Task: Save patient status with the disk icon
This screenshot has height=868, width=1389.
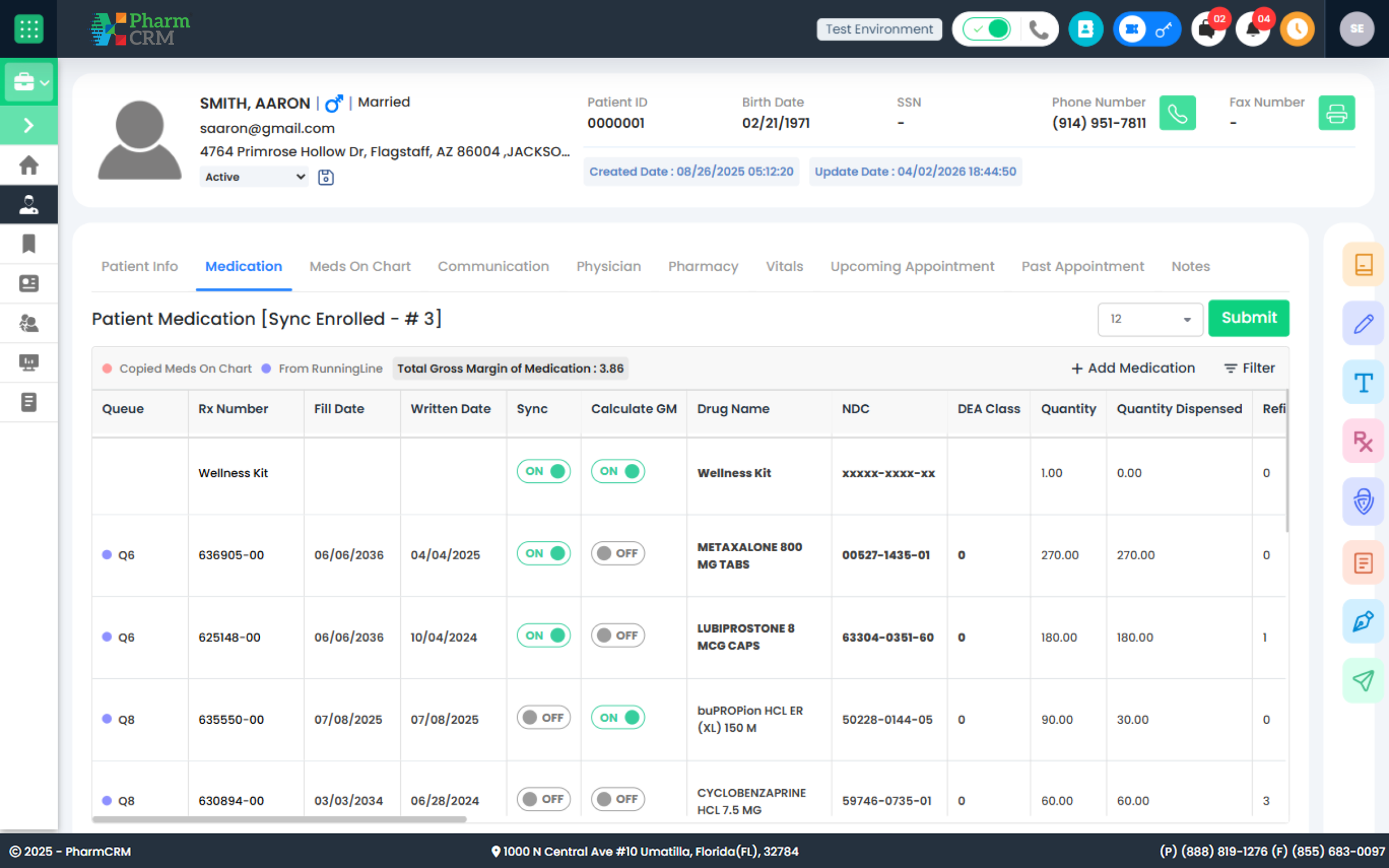Action: pos(326,177)
